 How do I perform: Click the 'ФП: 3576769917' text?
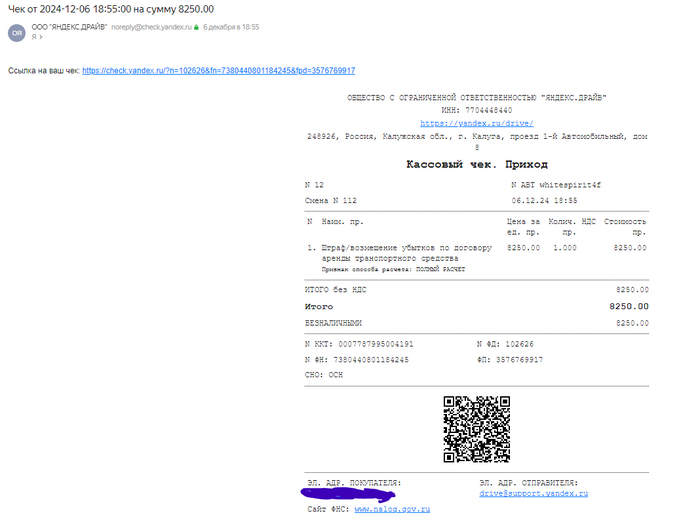tap(510, 360)
